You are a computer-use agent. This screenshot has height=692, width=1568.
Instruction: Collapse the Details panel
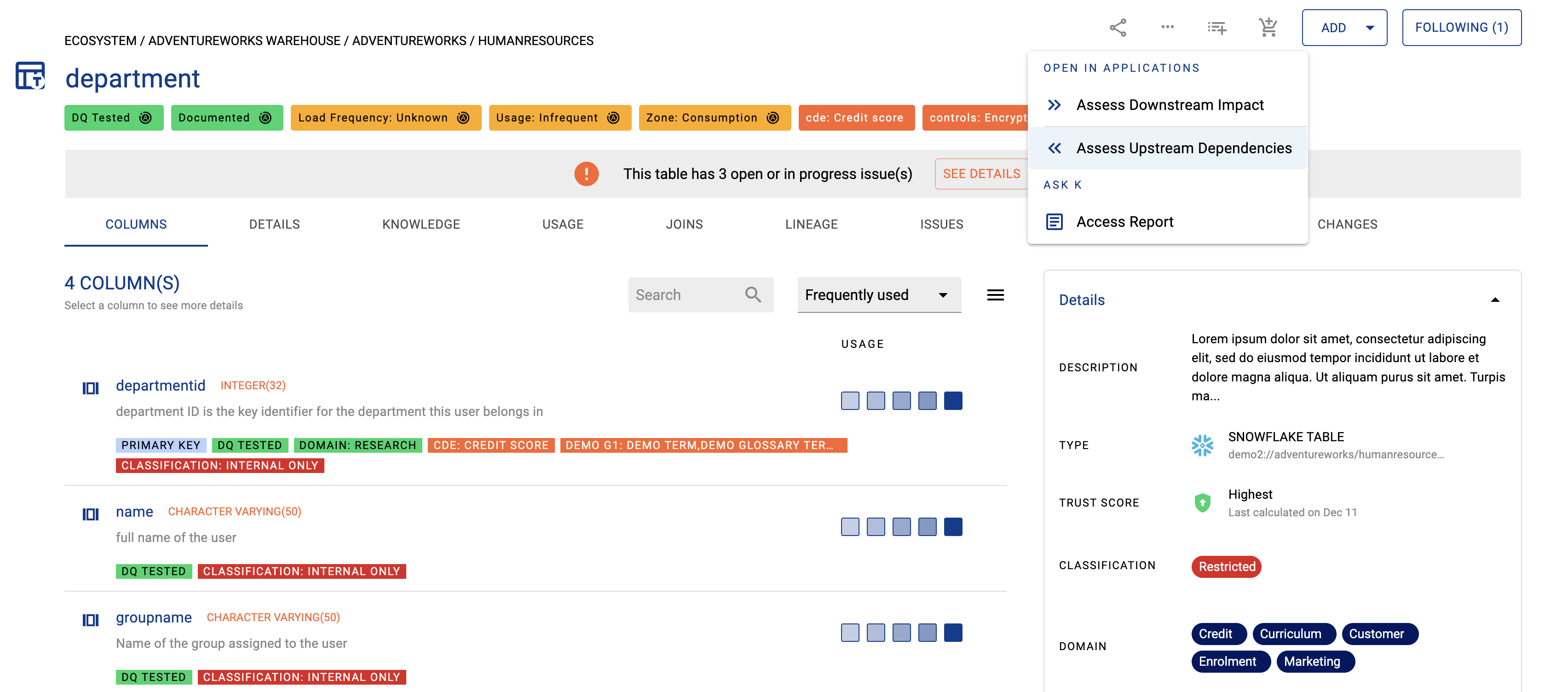point(1494,300)
